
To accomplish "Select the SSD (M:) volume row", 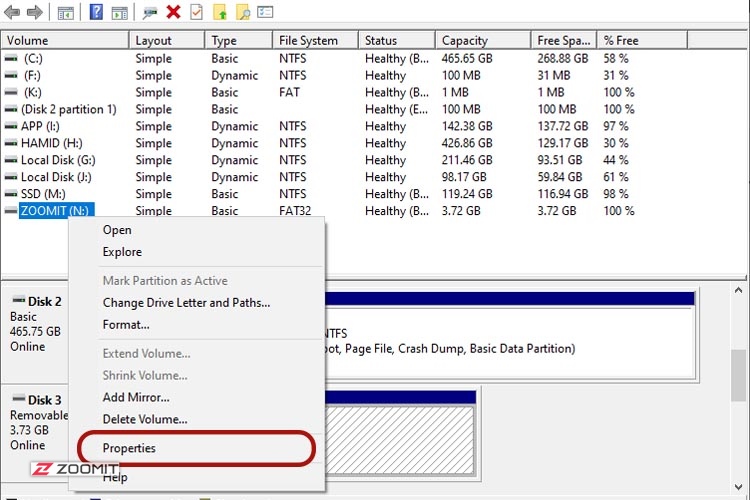I will pos(44,194).
